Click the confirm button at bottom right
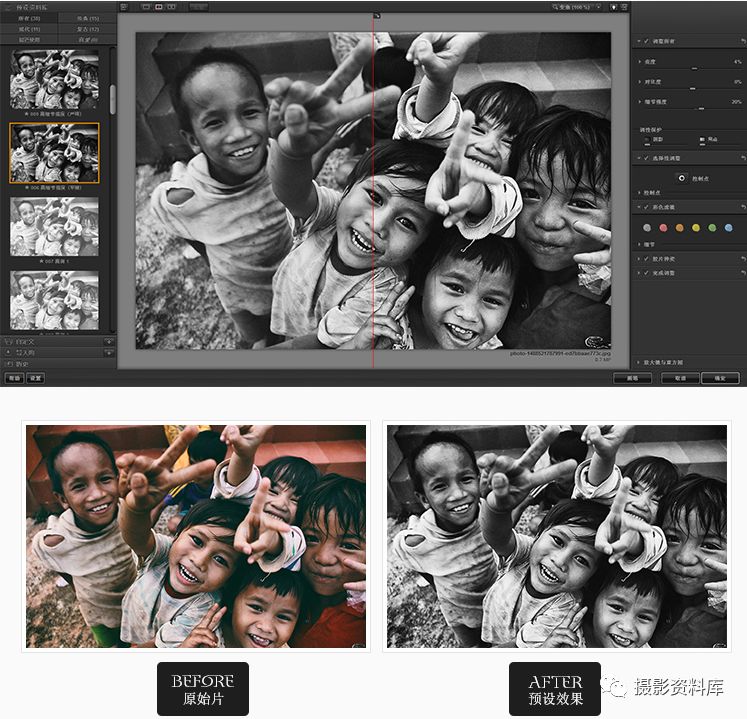 tap(720, 378)
